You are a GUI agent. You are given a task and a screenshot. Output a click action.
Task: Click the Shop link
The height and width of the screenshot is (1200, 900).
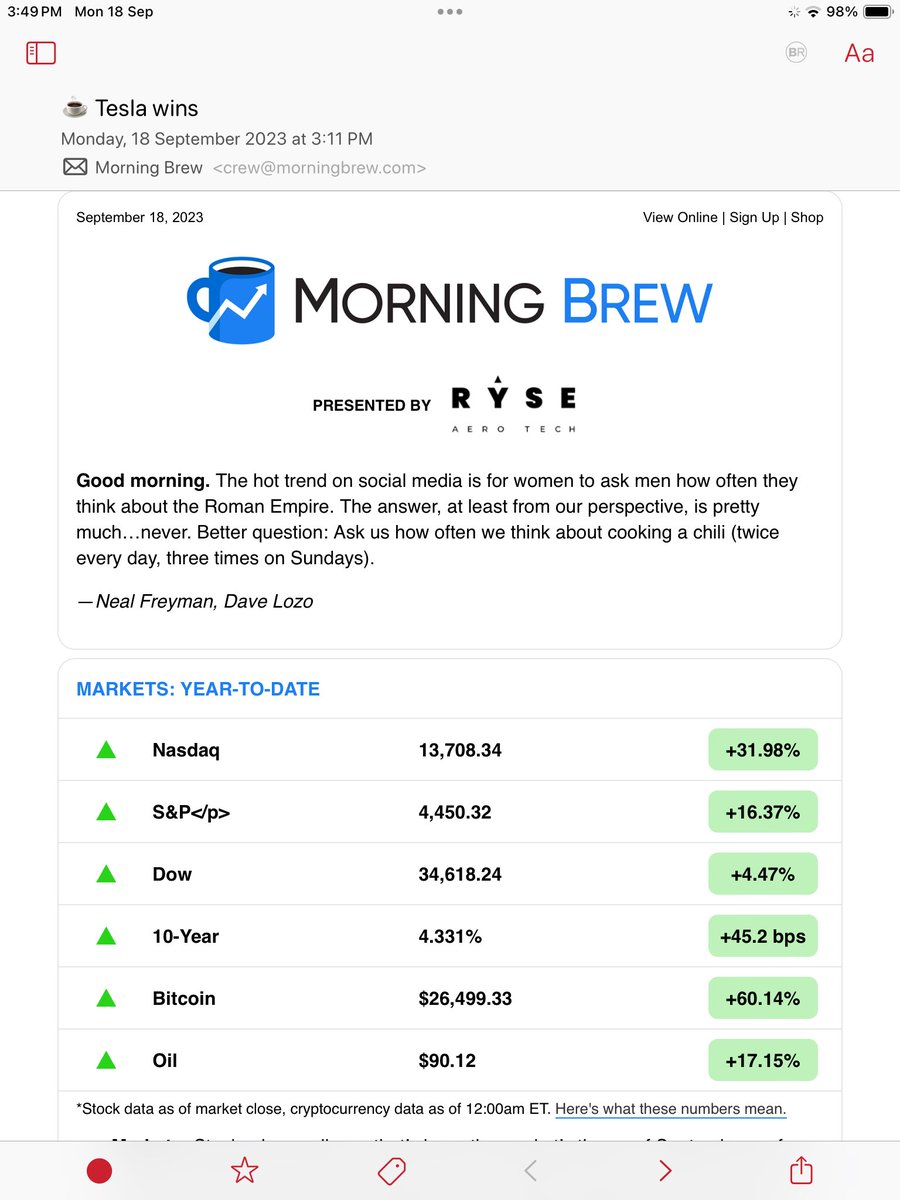point(807,217)
